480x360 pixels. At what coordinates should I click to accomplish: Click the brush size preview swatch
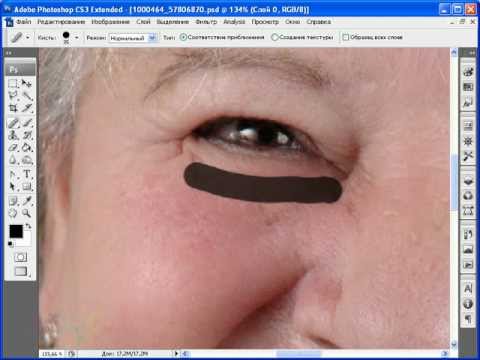[x=66, y=37]
